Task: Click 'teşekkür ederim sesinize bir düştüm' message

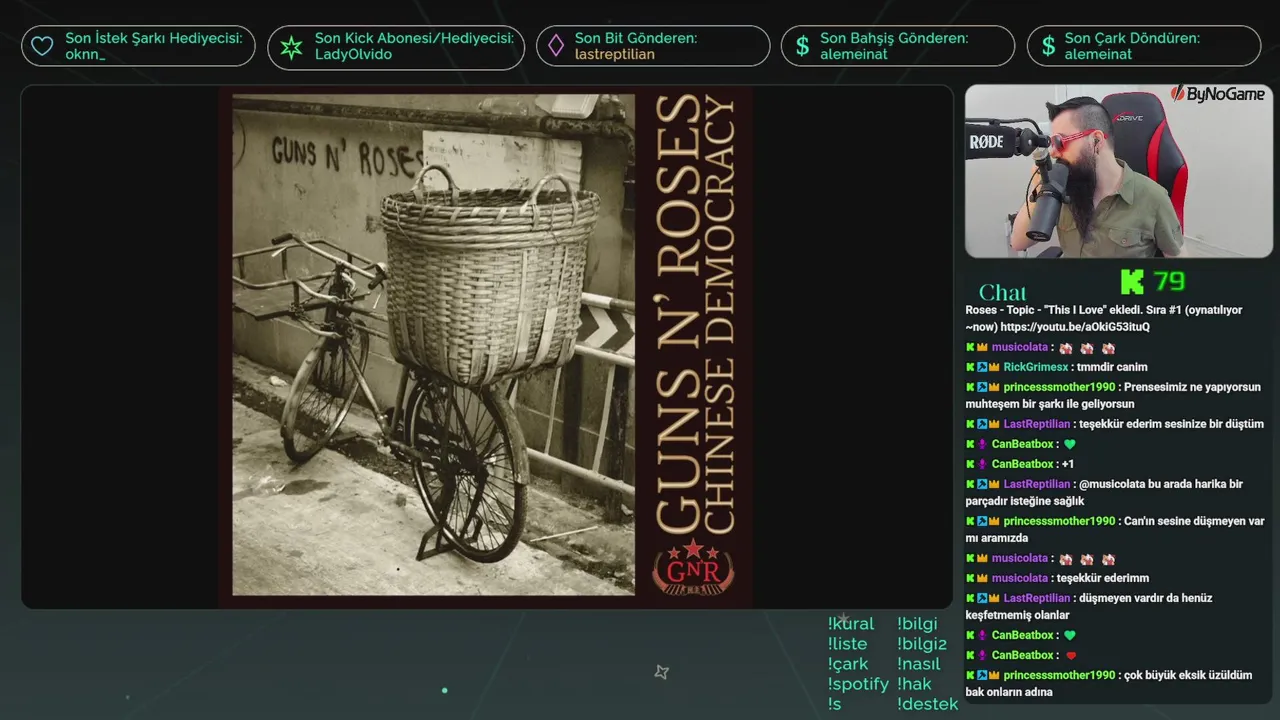Action: [x=1171, y=424]
